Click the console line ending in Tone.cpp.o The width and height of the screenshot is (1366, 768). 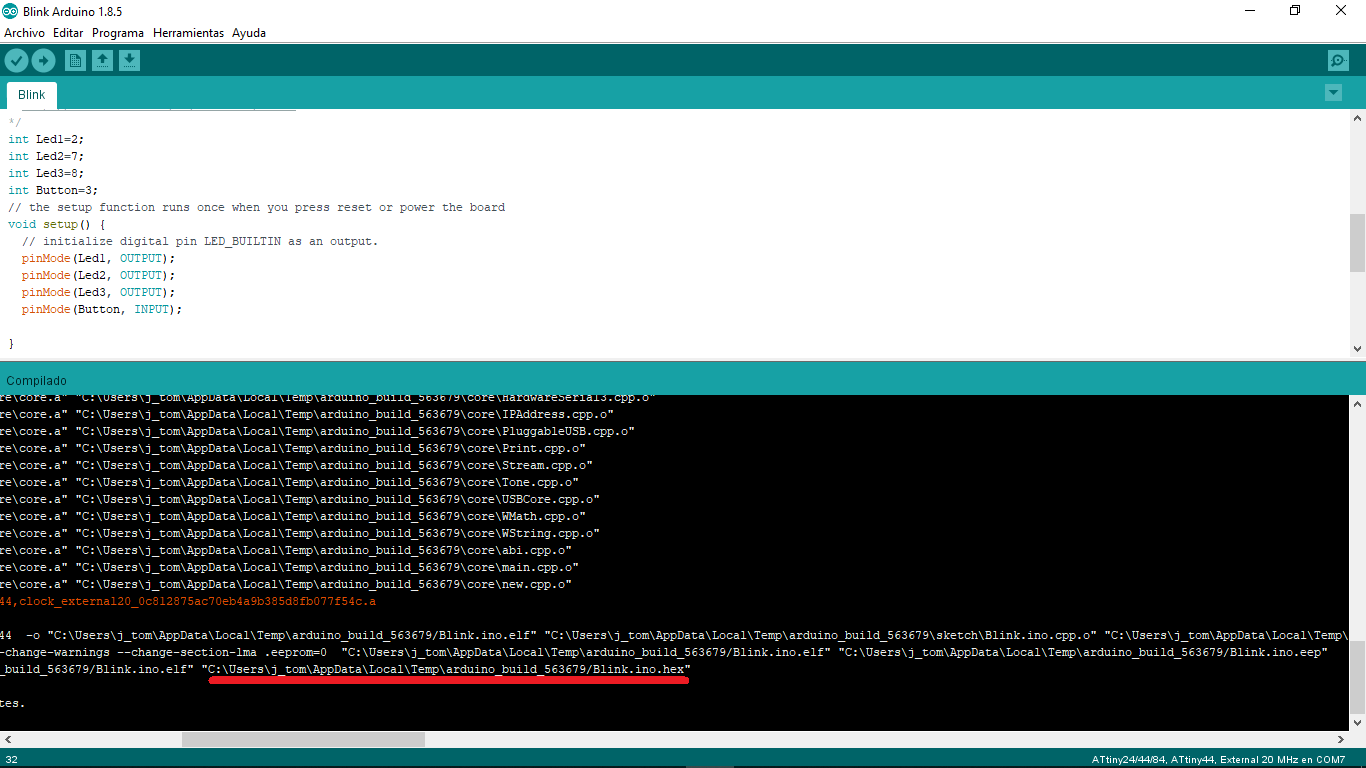click(x=289, y=483)
